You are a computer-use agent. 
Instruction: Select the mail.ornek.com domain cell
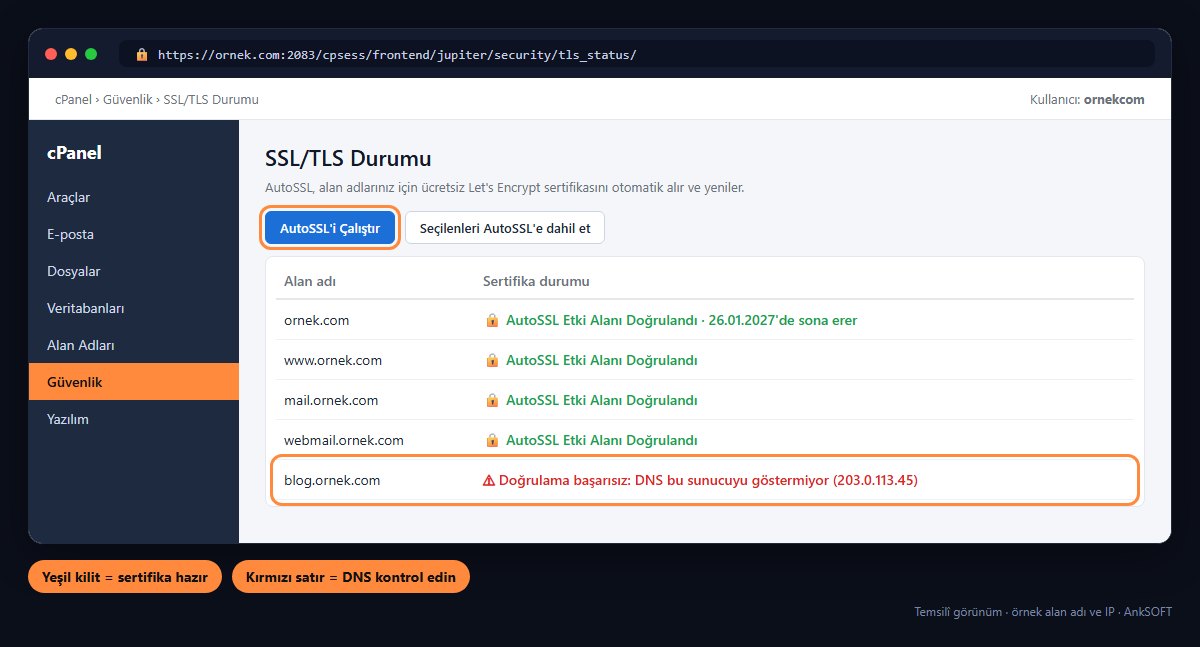pyautogui.click(x=331, y=400)
